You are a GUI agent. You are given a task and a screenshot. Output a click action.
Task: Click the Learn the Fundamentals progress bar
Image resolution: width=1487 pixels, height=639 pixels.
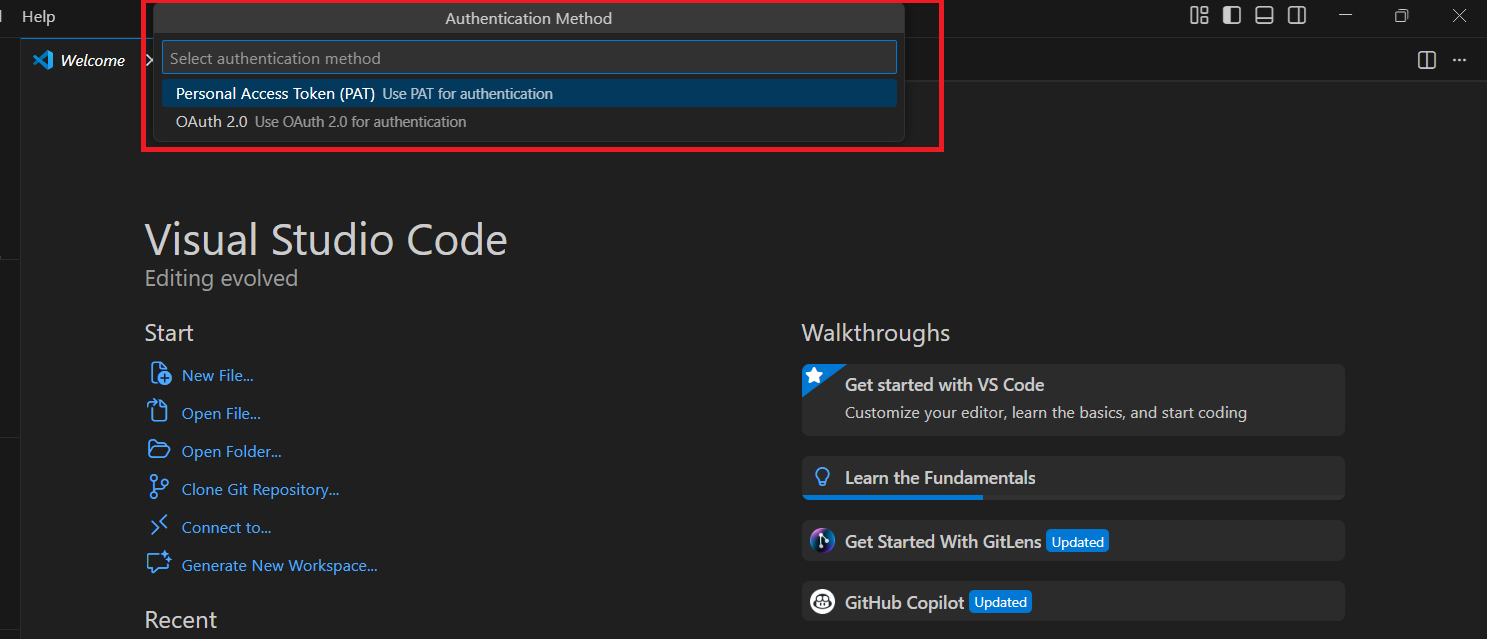pyautogui.click(x=892, y=498)
